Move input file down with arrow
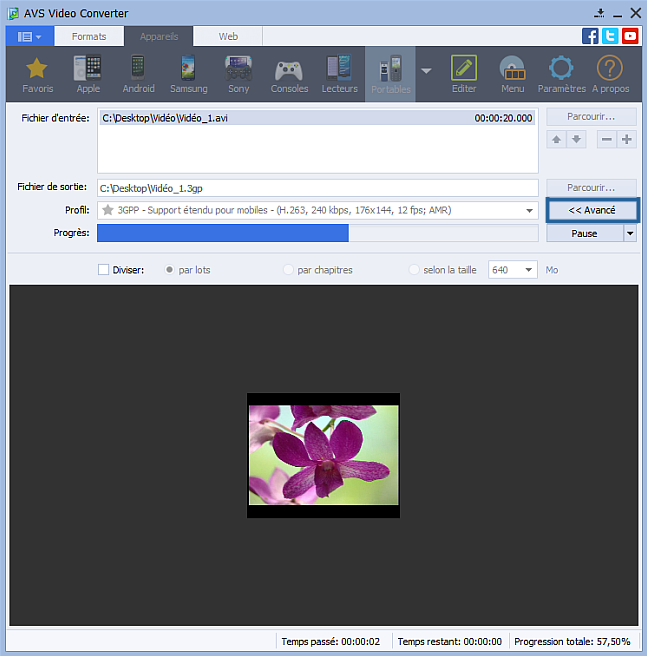647x656 pixels. (576, 139)
